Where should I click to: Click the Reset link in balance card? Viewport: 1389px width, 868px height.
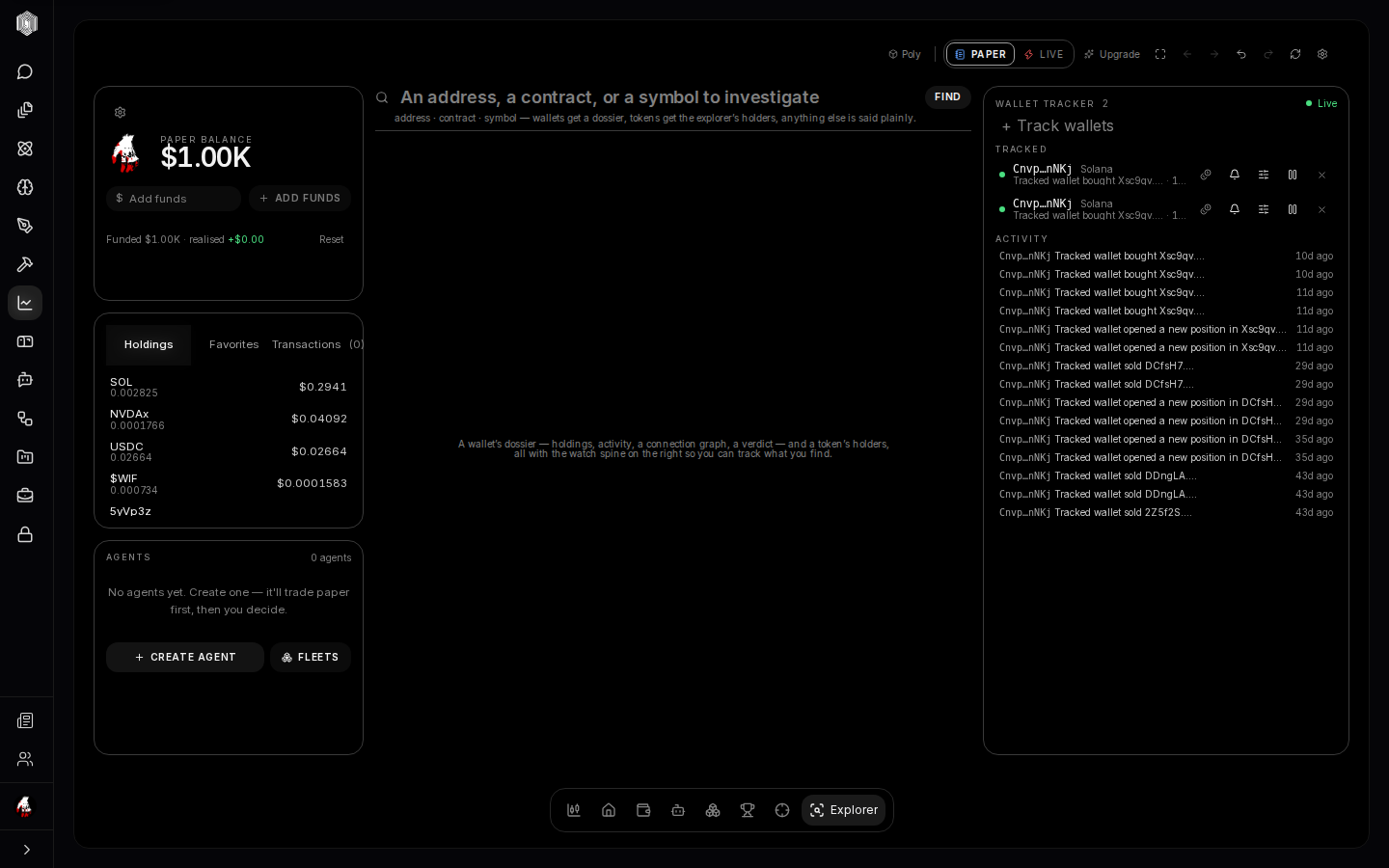click(x=331, y=239)
